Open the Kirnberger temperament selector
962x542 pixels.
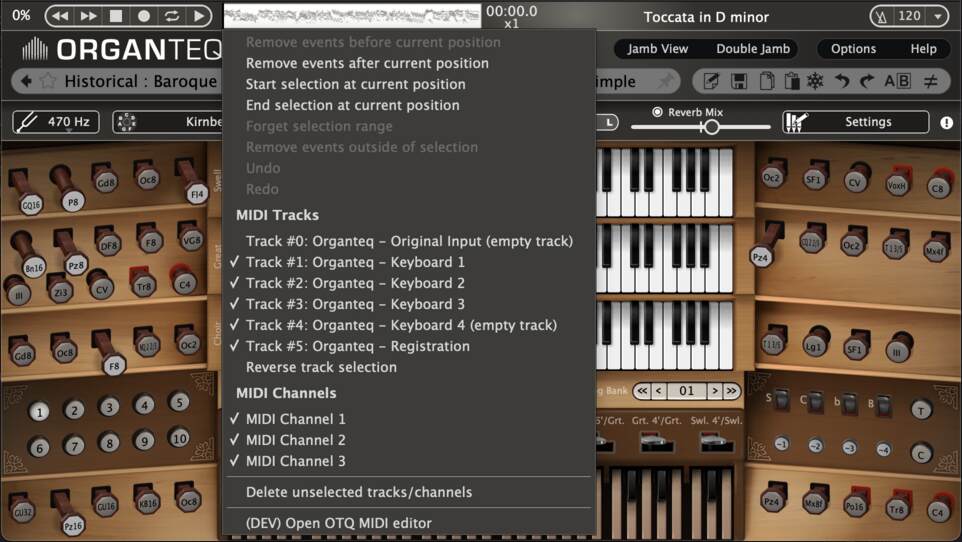pyautogui.click(x=167, y=122)
